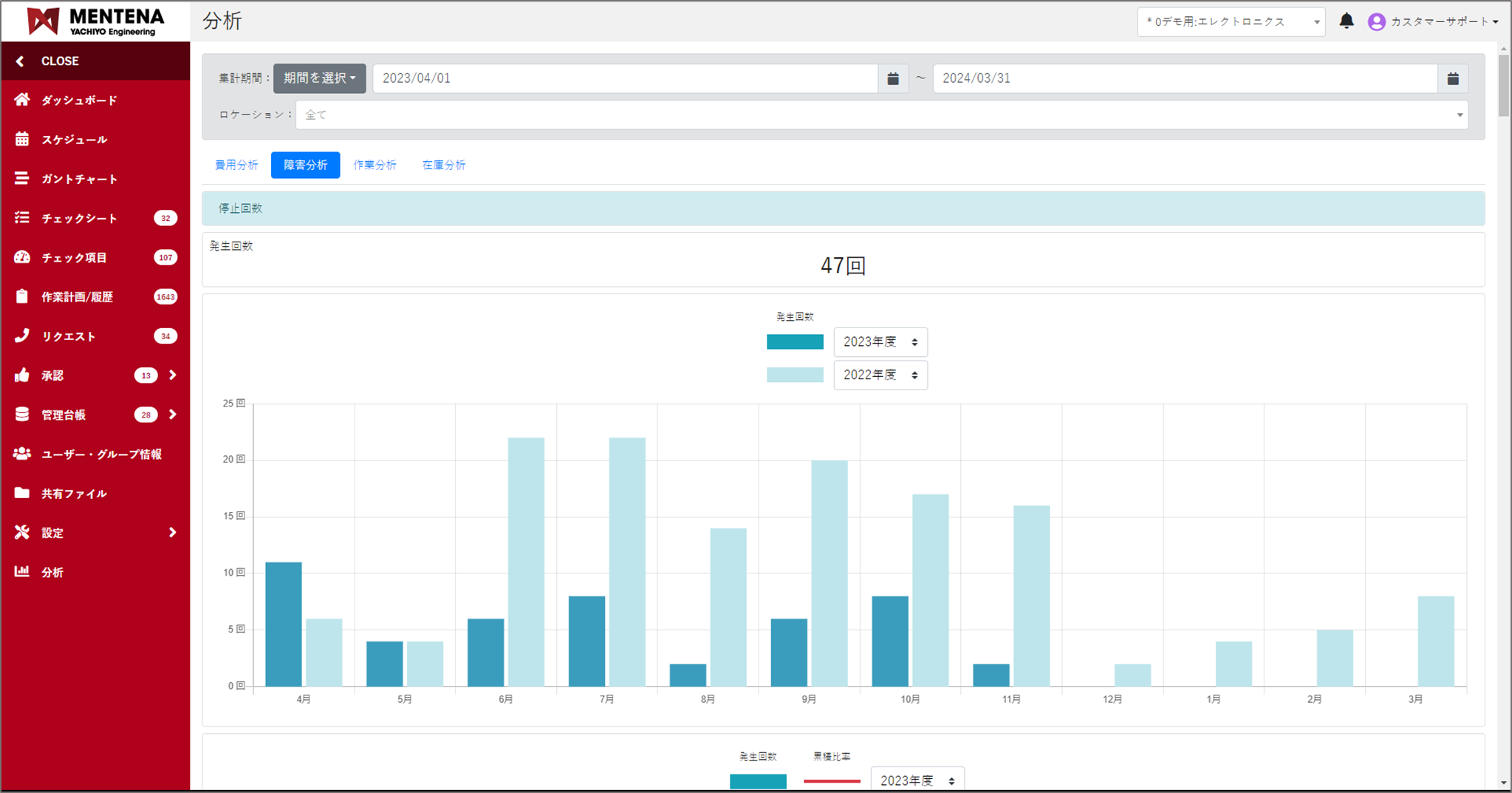Click the start date field 2023/04/01
This screenshot has width=1512, height=793.
[624, 78]
